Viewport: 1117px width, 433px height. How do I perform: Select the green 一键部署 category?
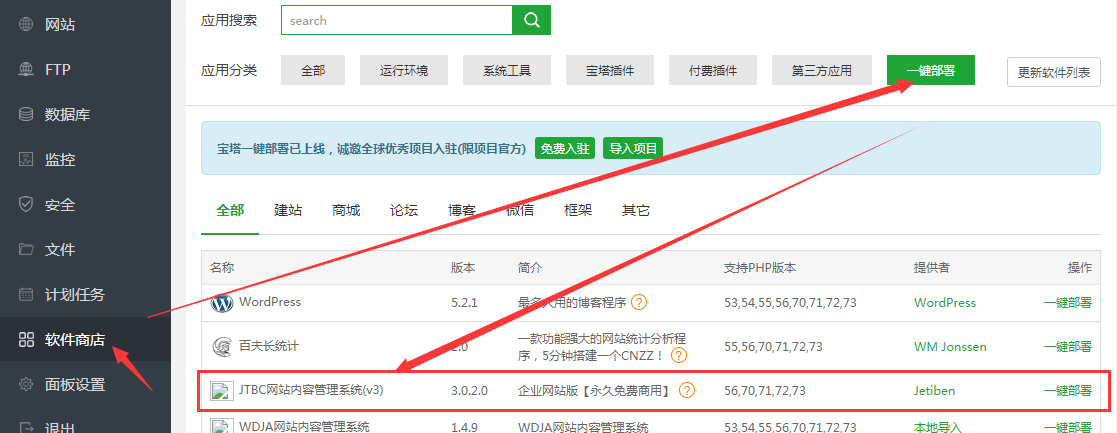click(931, 71)
